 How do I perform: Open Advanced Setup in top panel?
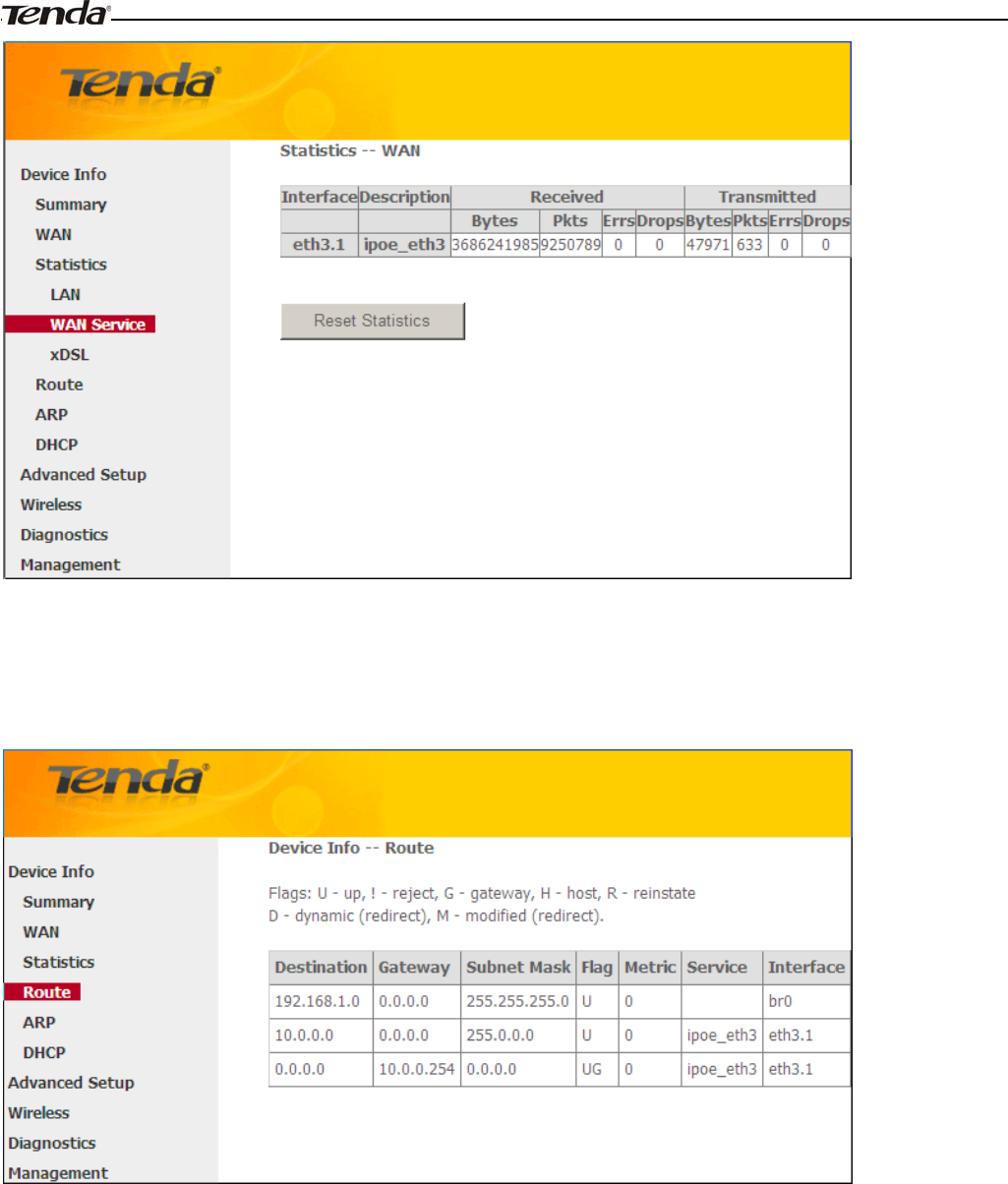tap(83, 474)
